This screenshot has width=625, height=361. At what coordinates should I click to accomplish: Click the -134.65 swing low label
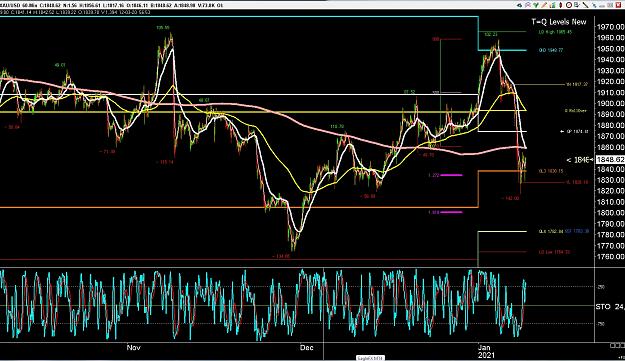281,256
